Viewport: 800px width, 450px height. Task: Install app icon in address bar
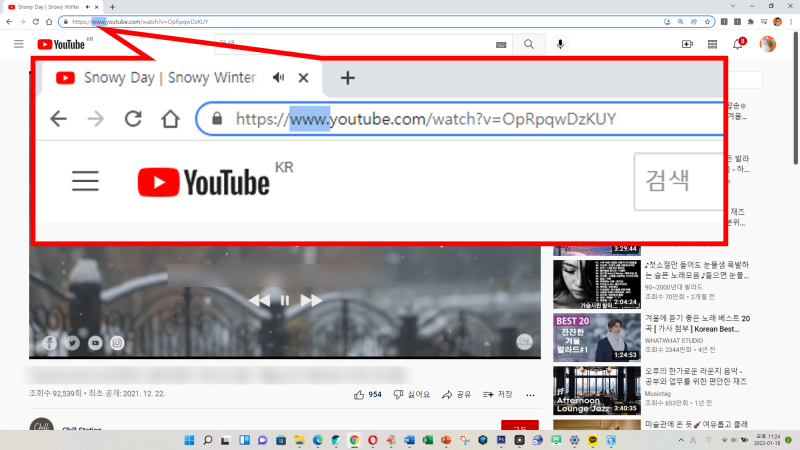pos(667,21)
